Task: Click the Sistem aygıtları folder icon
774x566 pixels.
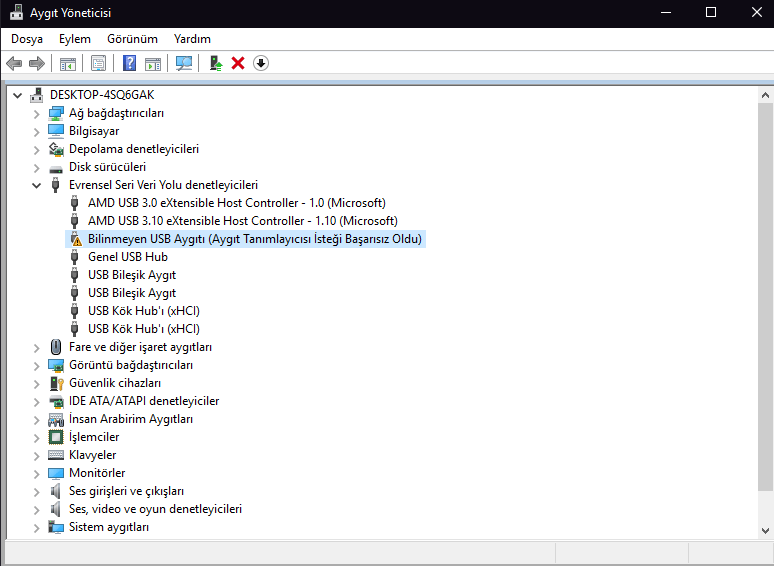Action: click(x=56, y=527)
